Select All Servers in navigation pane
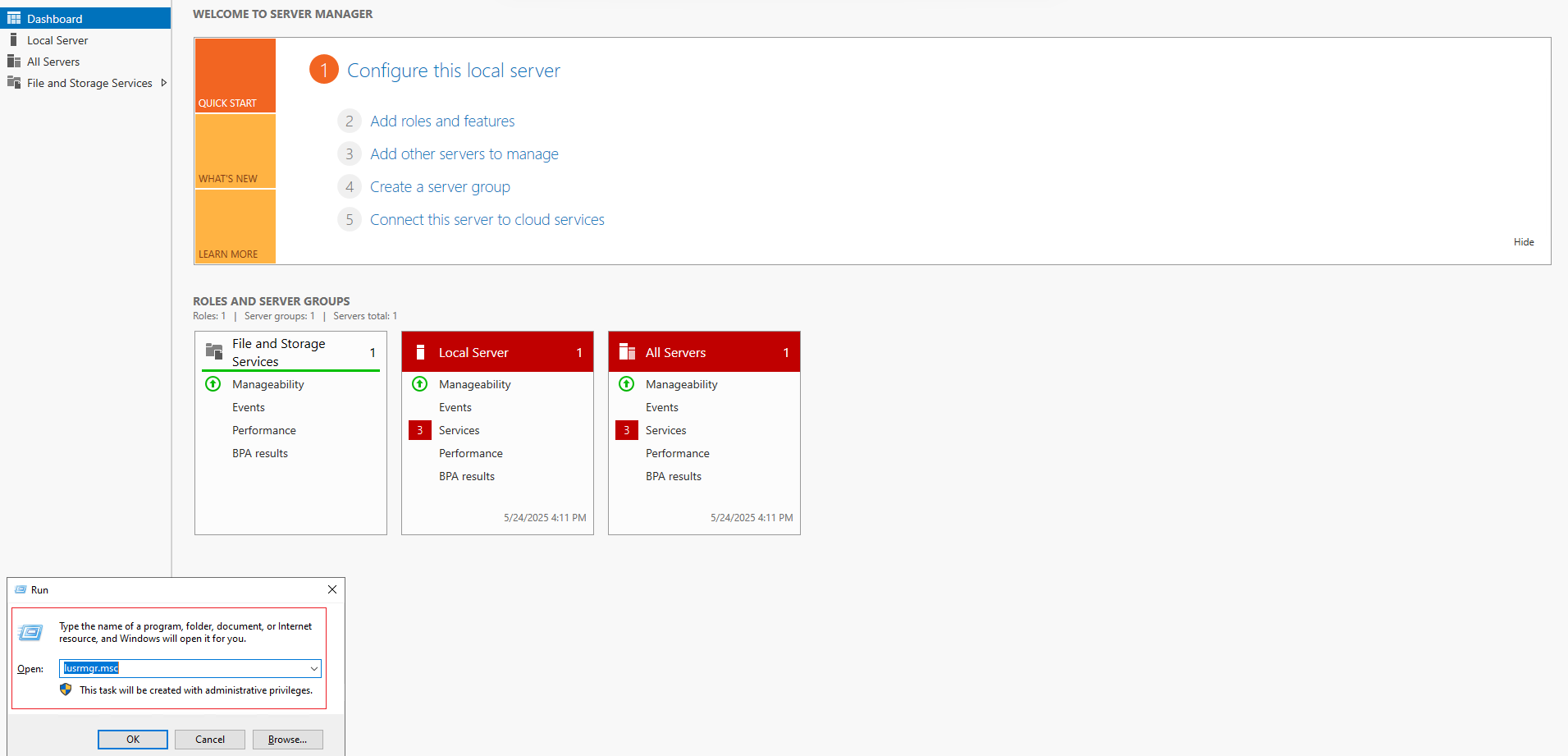 (85, 61)
